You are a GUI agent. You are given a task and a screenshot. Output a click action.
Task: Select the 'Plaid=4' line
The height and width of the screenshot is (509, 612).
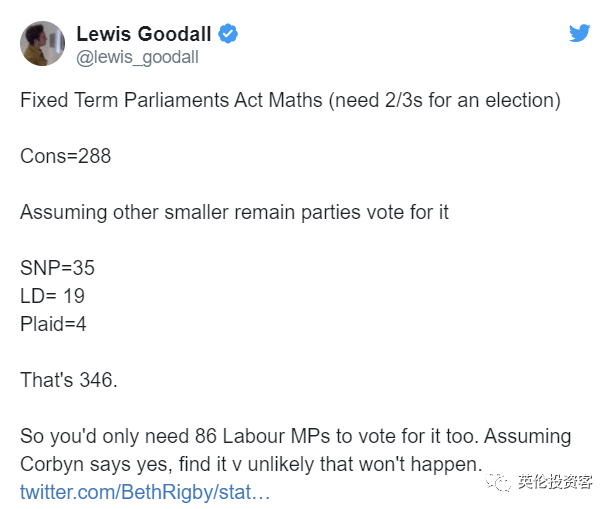click(53, 324)
